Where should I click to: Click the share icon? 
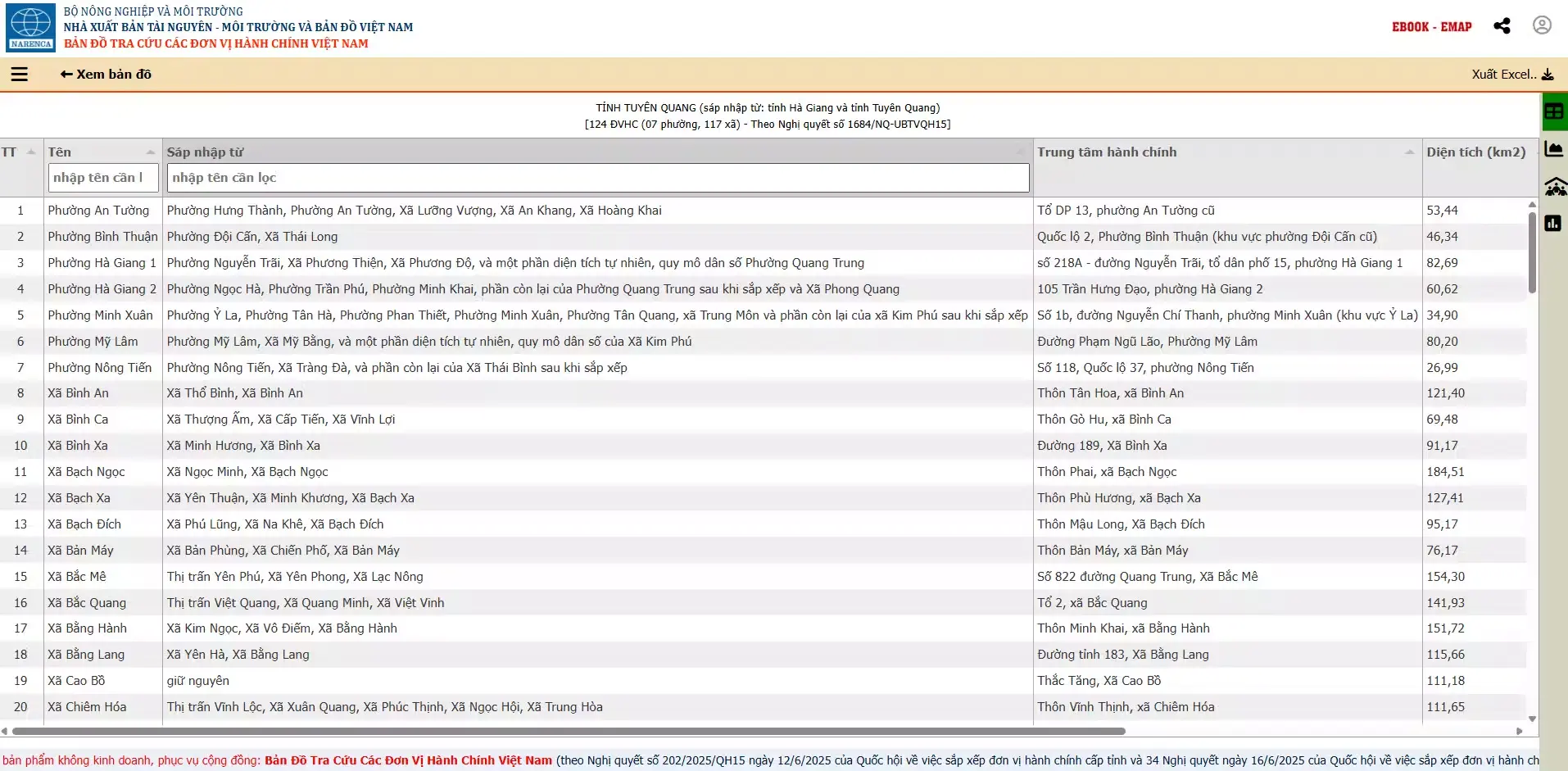[1502, 26]
